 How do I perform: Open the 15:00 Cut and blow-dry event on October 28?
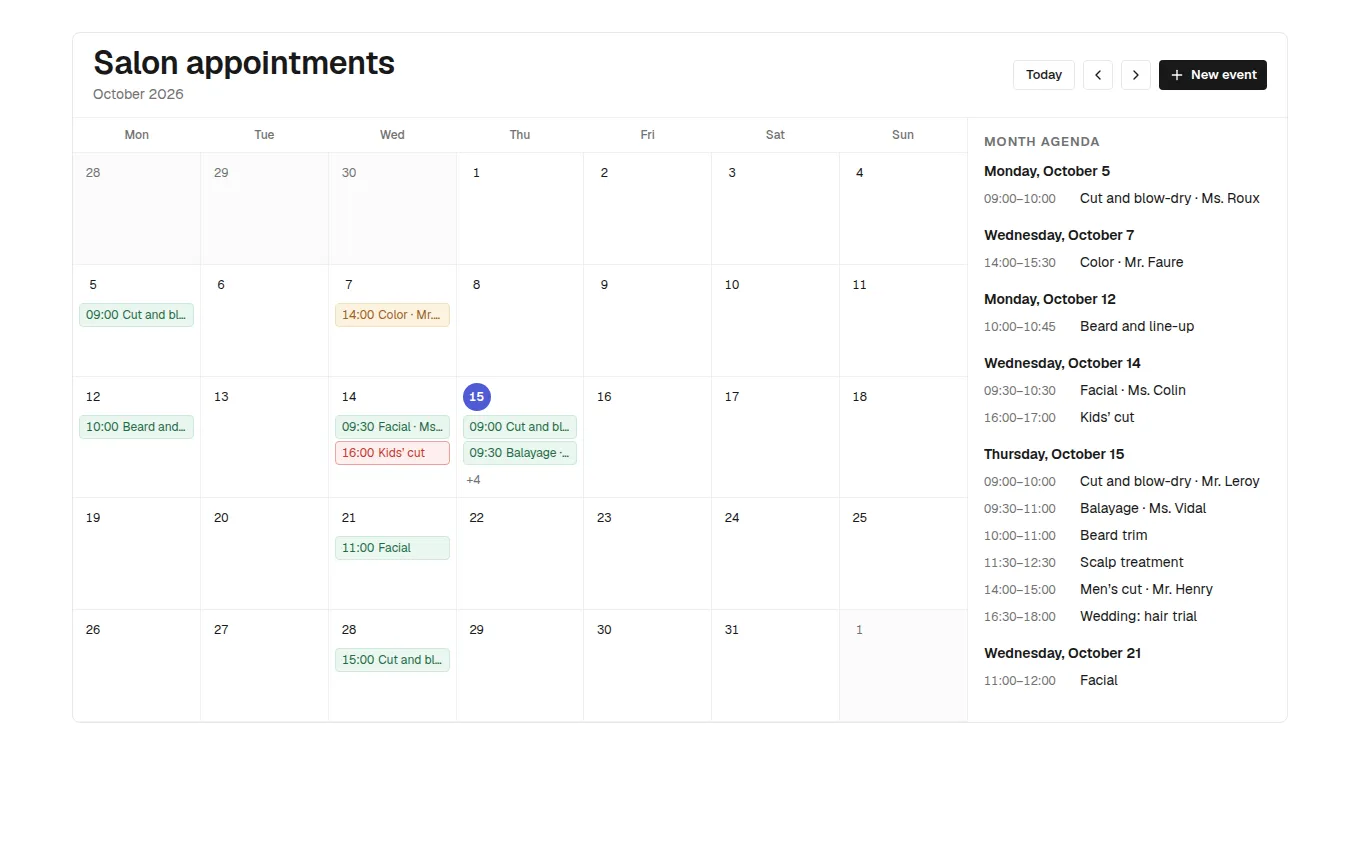coord(392,660)
